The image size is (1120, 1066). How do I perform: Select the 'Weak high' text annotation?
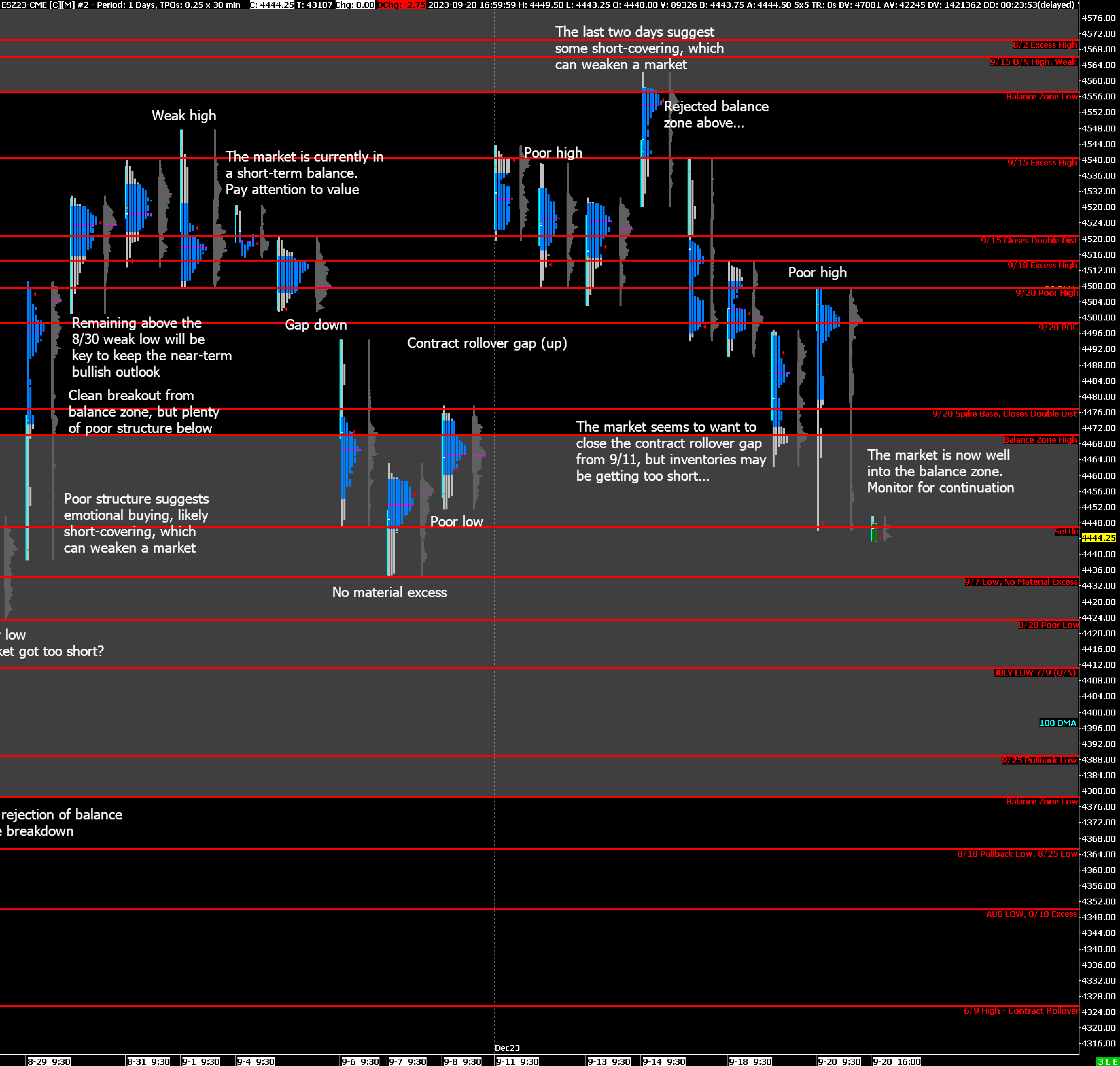click(x=184, y=115)
